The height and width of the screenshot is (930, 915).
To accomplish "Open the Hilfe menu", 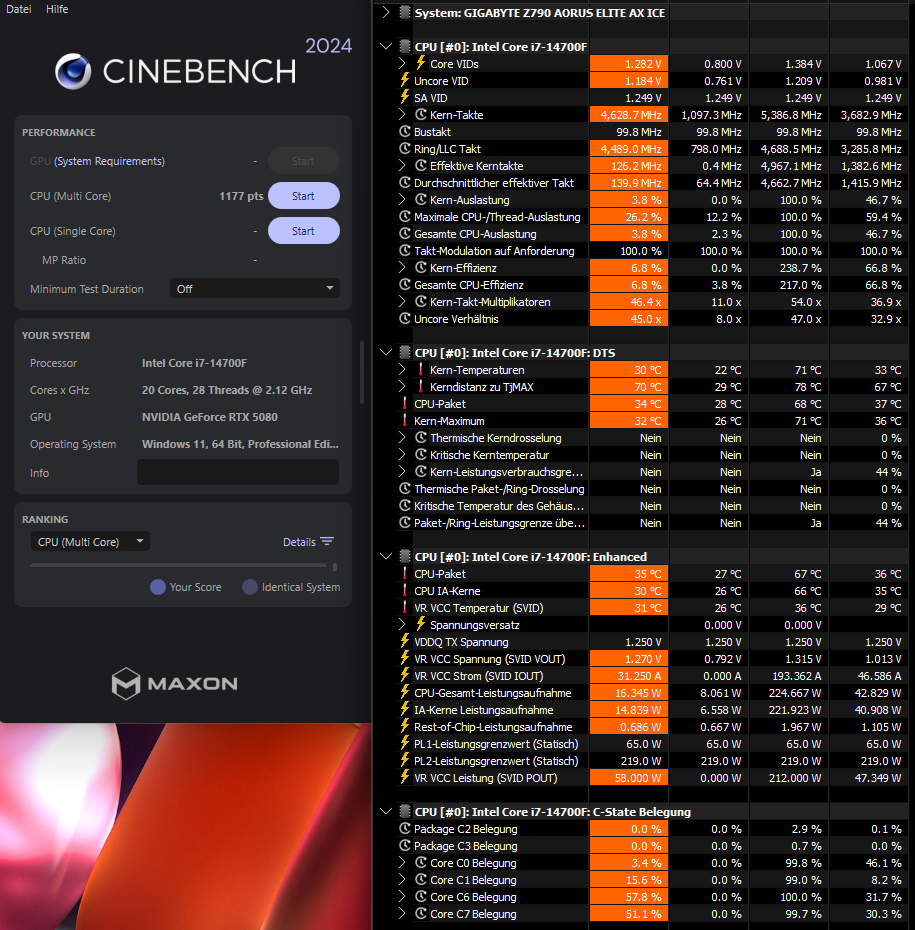I will coord(57,9).
